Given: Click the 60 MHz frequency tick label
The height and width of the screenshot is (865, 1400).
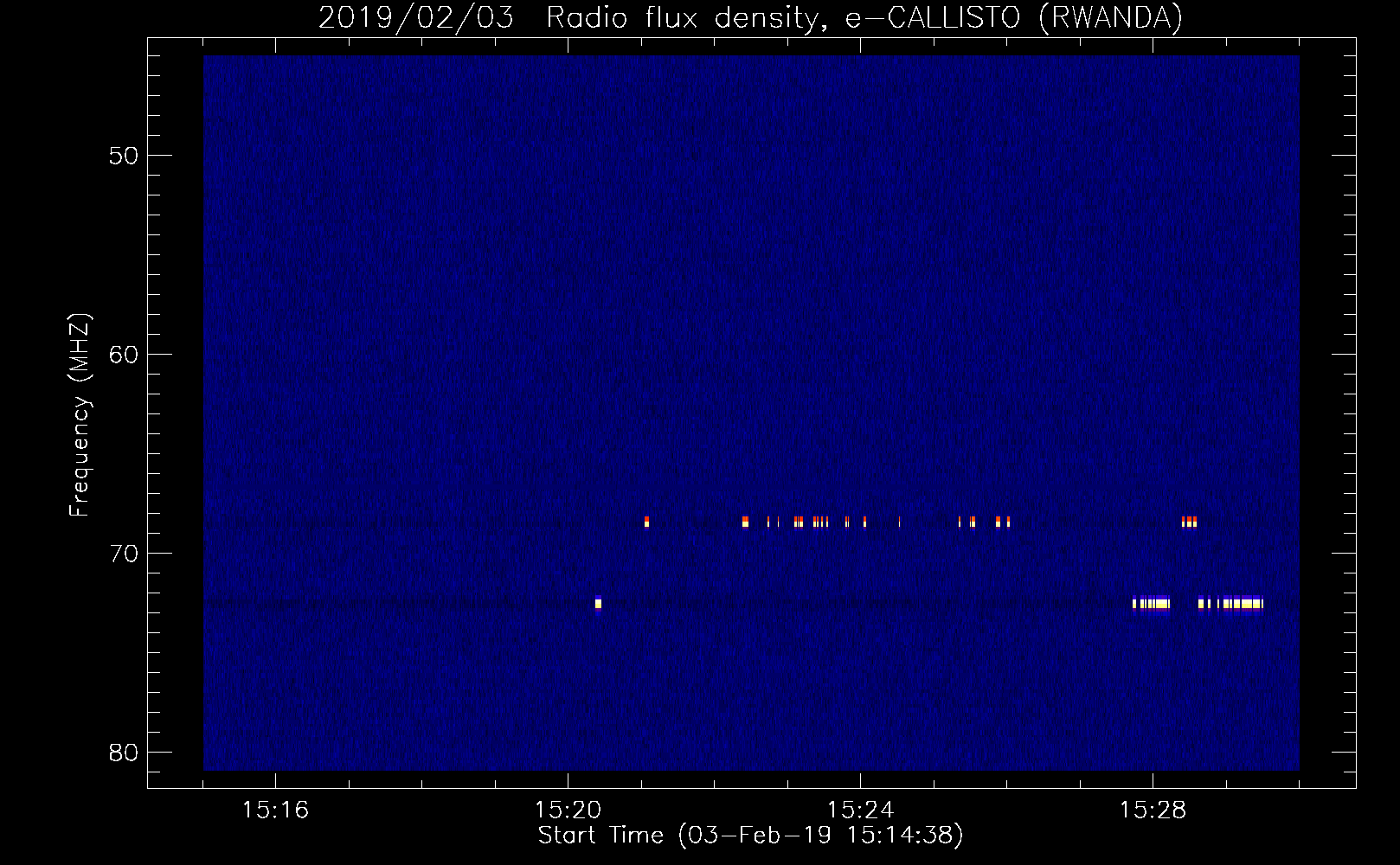Looking at the screenshot, I should coord(124,355).
